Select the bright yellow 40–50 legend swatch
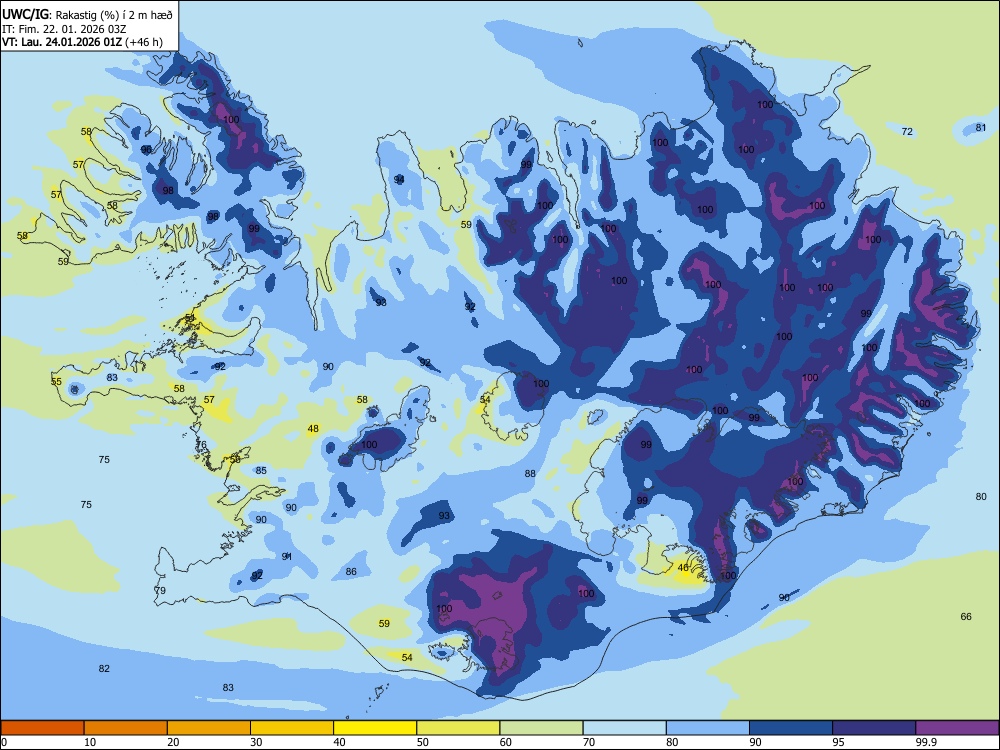This screenshot has height=750, width=1000. click(x=375, y=728)
